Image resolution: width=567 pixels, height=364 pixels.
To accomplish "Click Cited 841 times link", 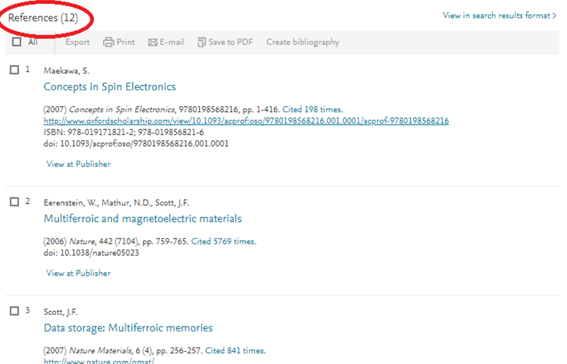I will tap(235, 350).
